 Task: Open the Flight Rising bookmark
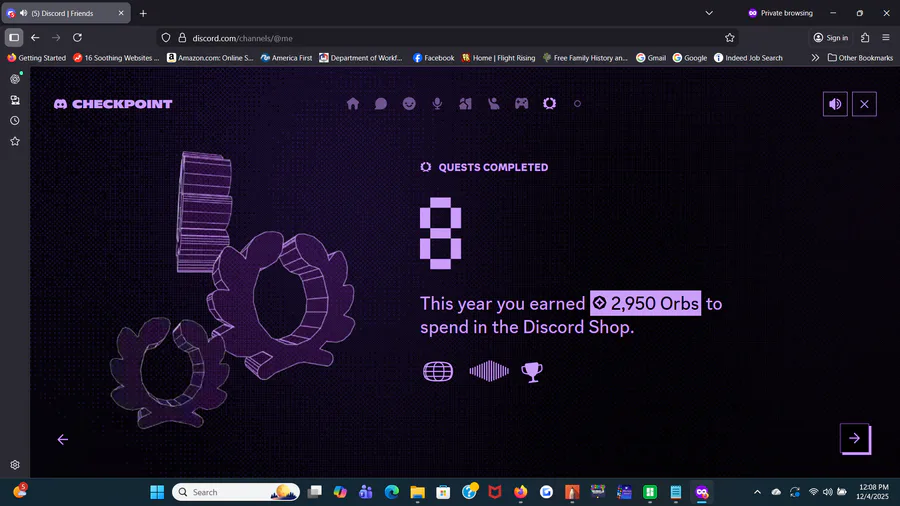498,58
